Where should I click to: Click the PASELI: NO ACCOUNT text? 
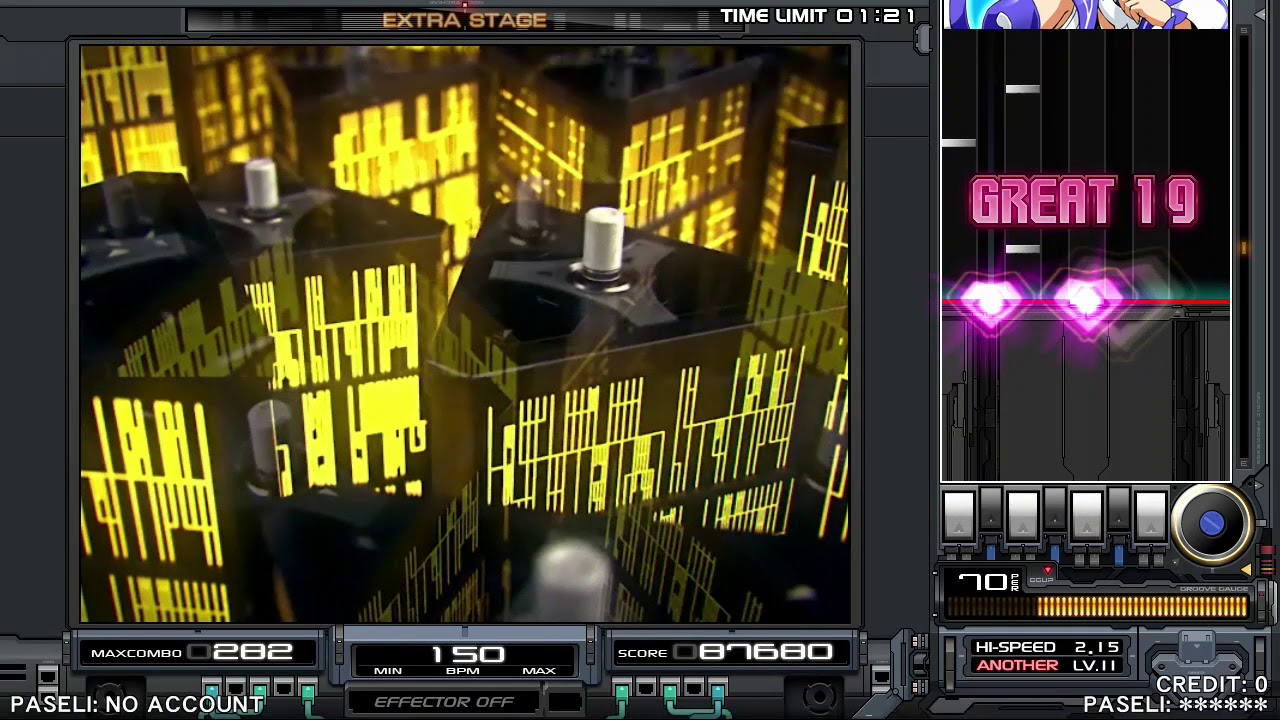(x=137, y=704)
